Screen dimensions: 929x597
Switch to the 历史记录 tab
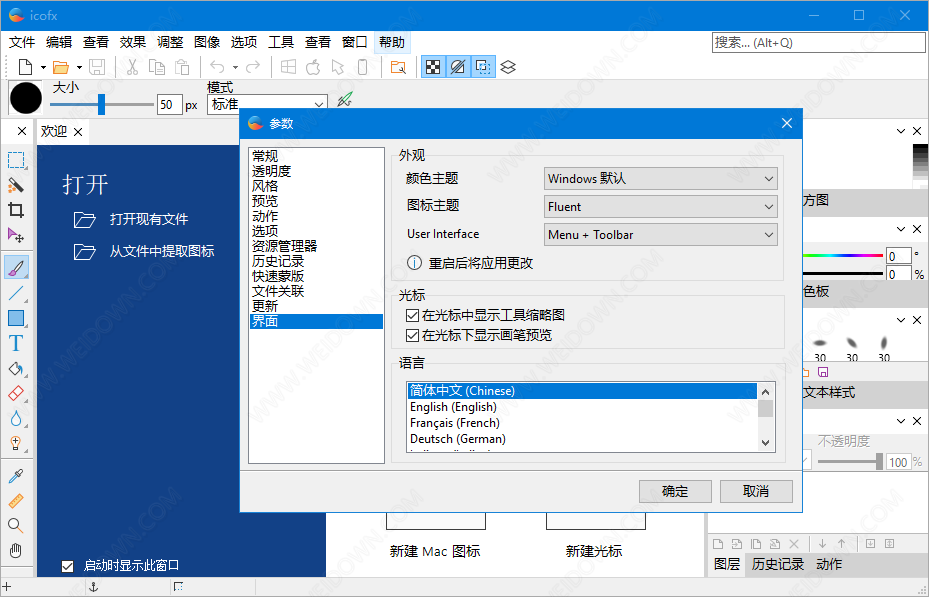(x=777, y=564)
